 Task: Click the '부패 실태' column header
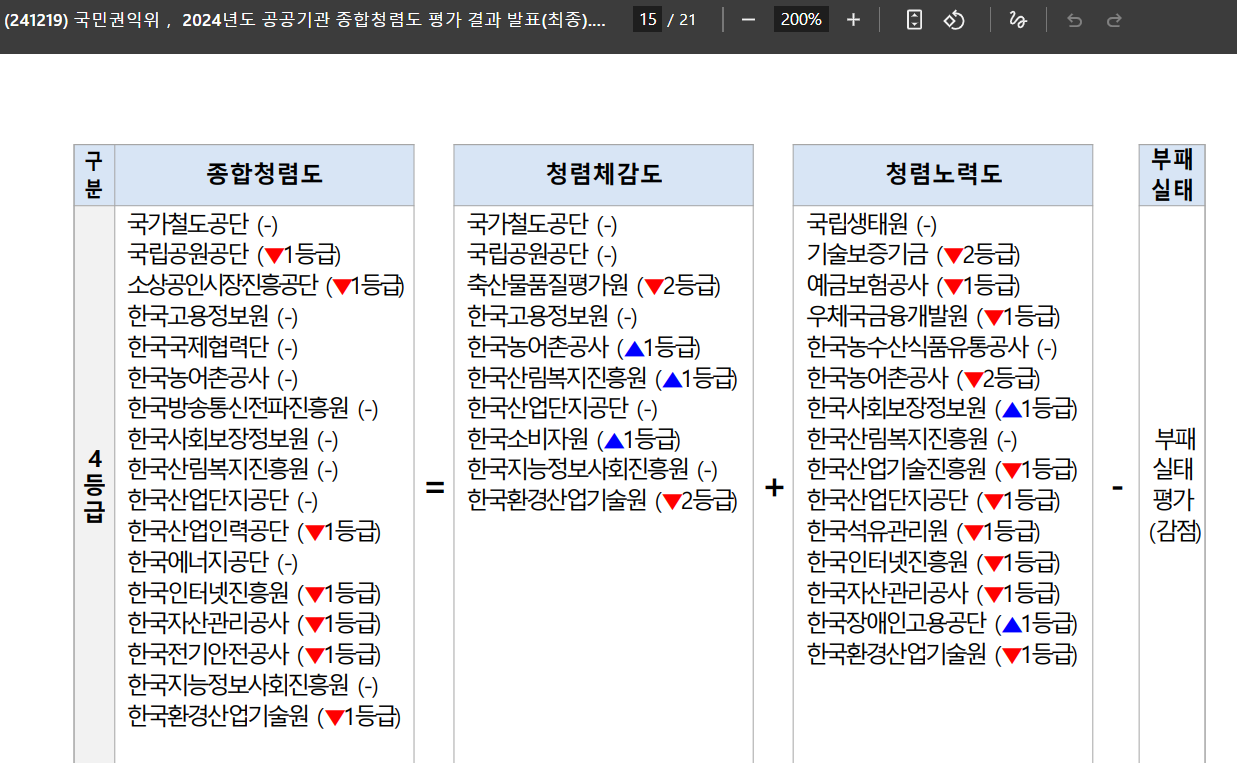pos(1172,175)
